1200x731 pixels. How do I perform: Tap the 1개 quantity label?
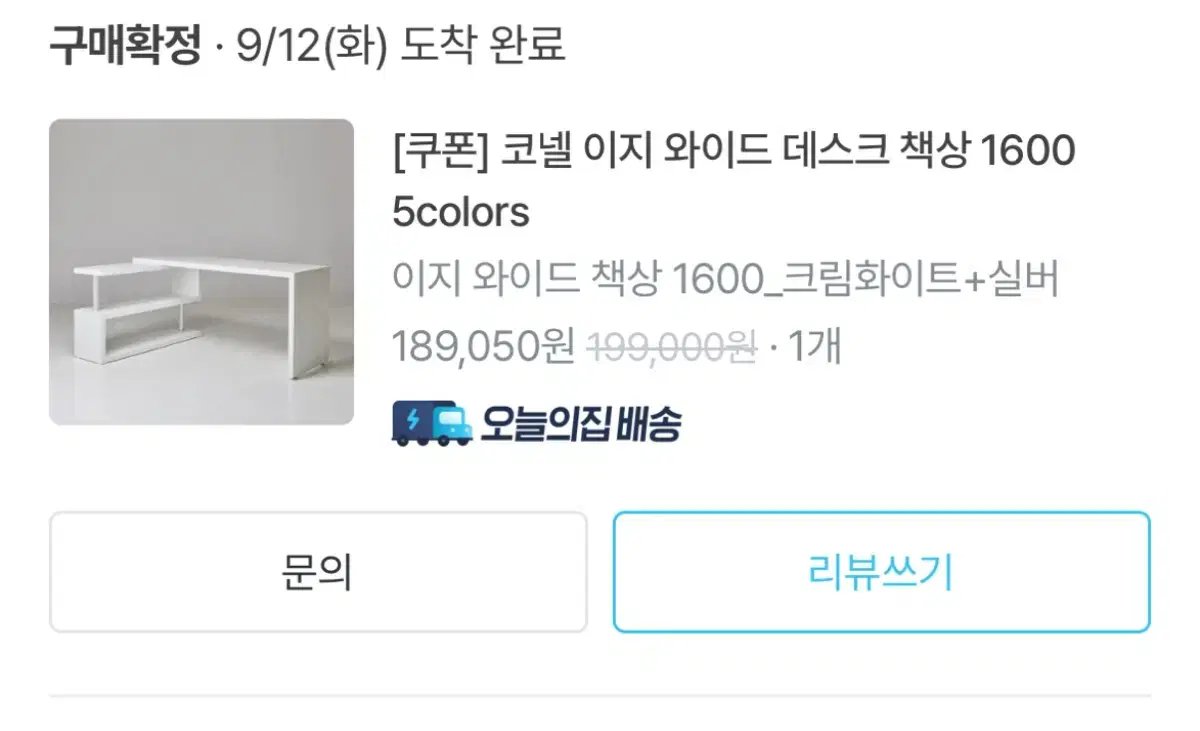point(815,347)
